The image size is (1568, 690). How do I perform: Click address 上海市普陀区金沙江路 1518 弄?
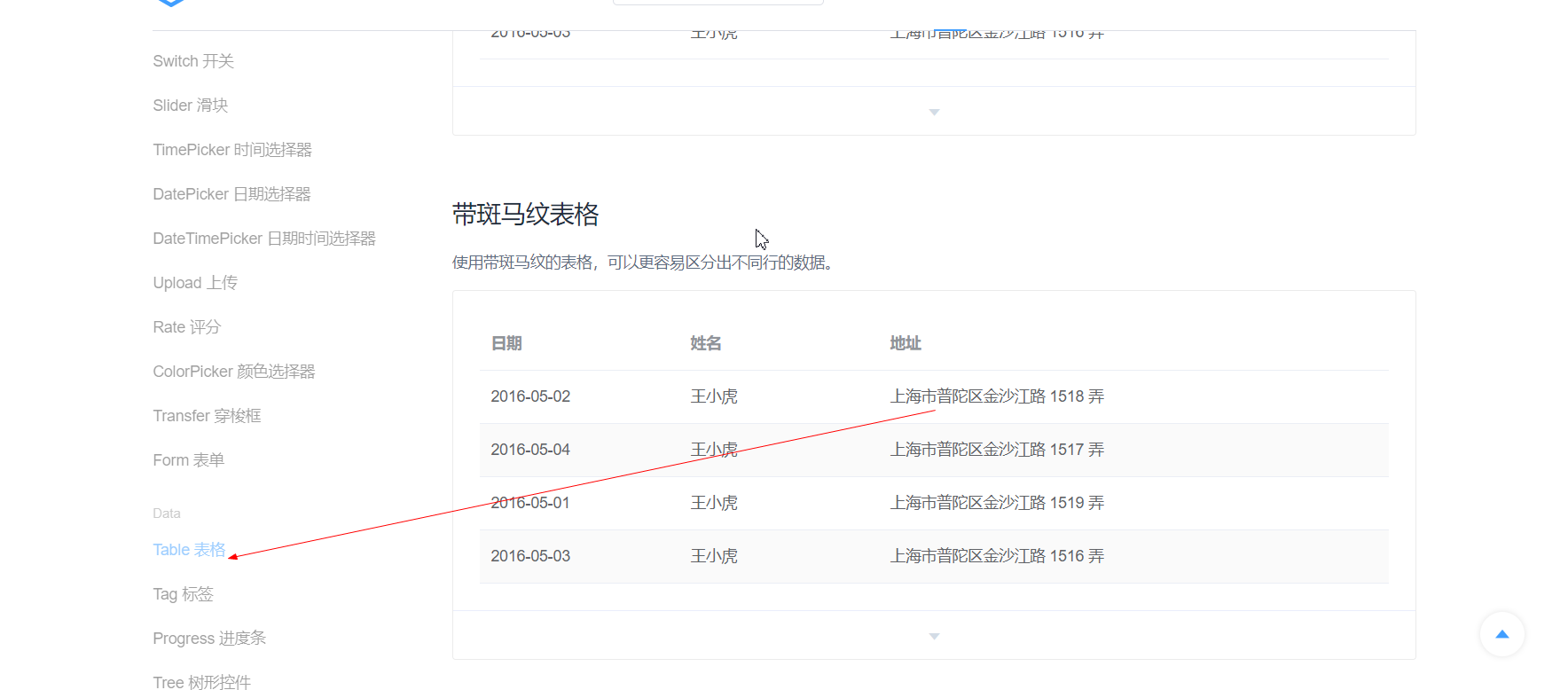click(x=997, y=396)
